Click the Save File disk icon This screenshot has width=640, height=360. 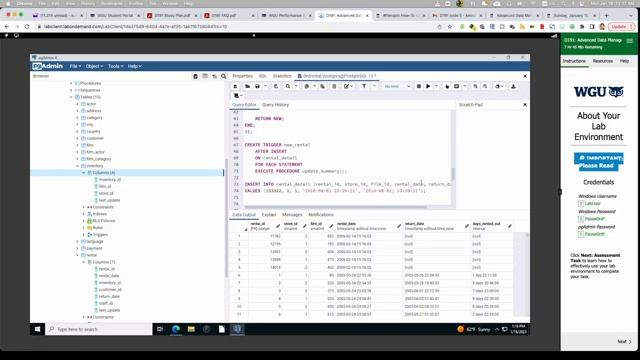(257, 87)
